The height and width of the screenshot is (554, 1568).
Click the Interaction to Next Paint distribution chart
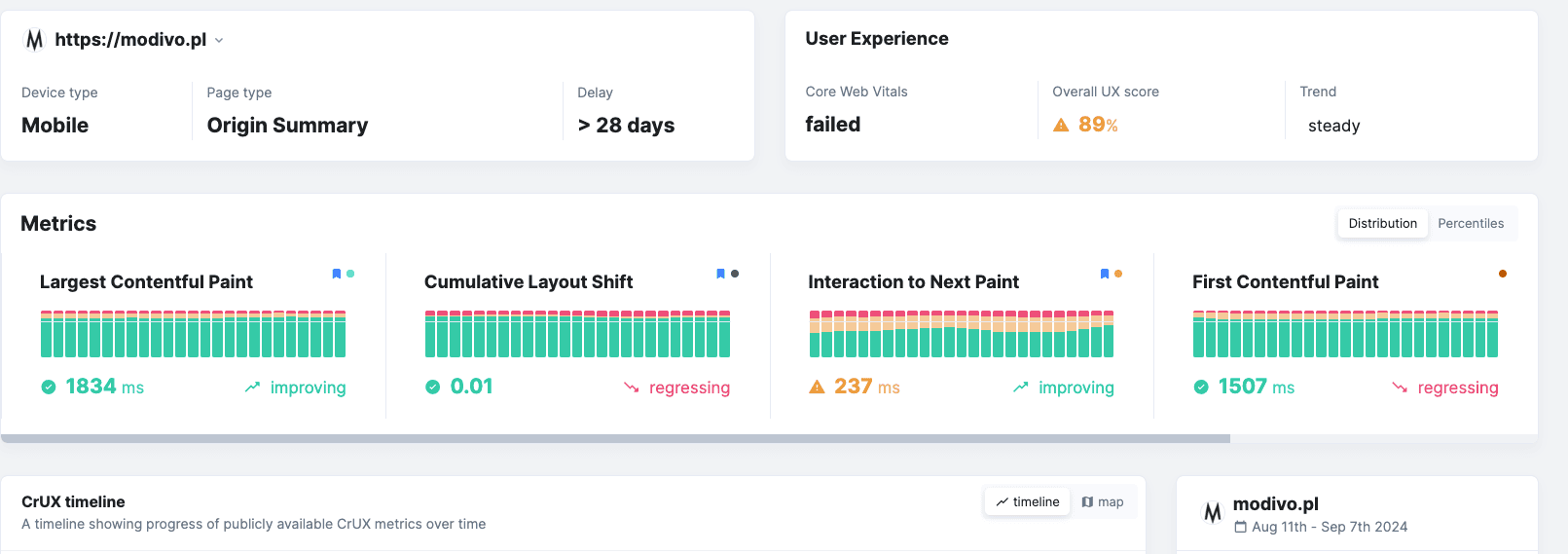[961, 334]
